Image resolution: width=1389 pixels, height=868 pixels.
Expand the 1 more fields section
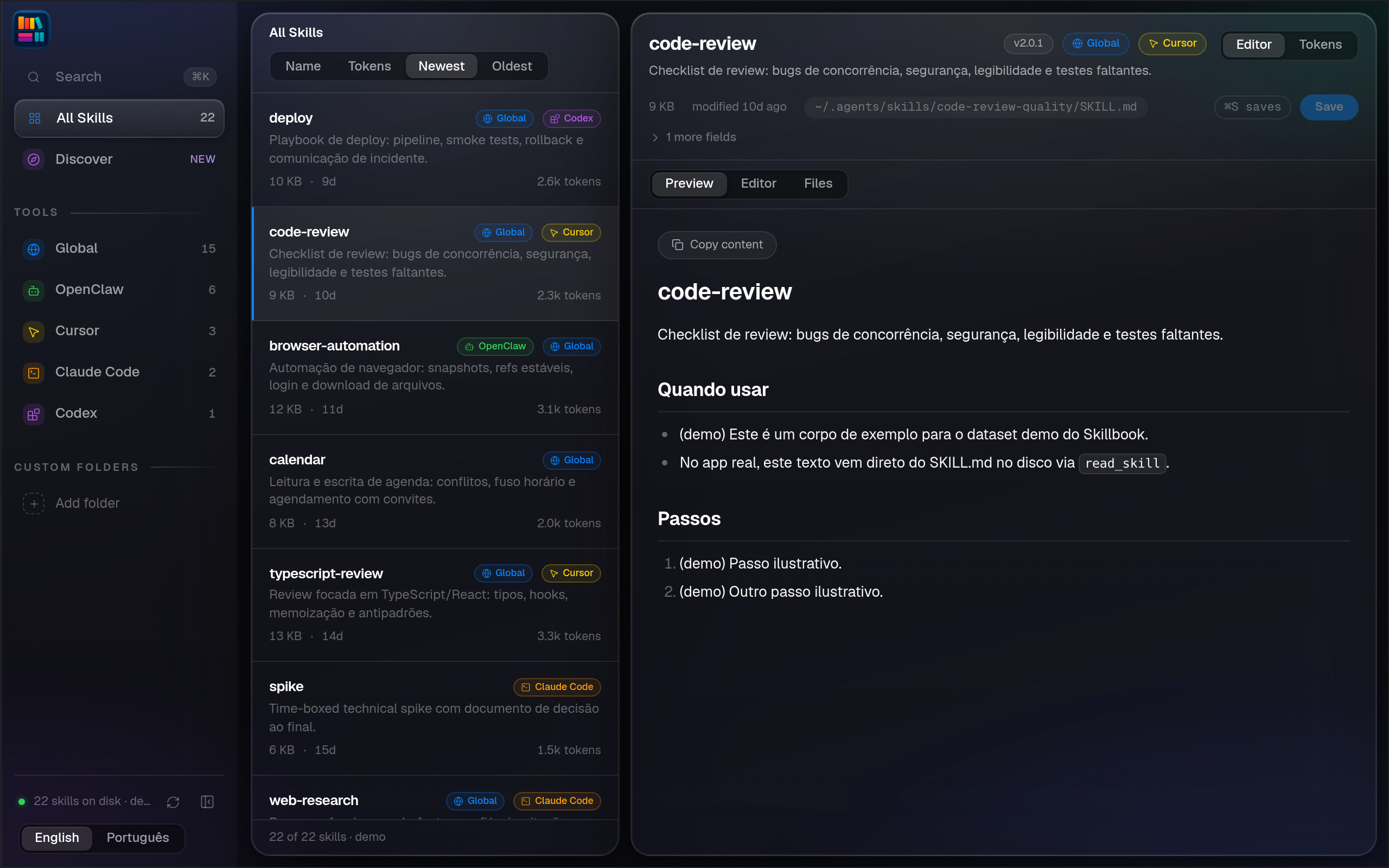coord(694,137)
